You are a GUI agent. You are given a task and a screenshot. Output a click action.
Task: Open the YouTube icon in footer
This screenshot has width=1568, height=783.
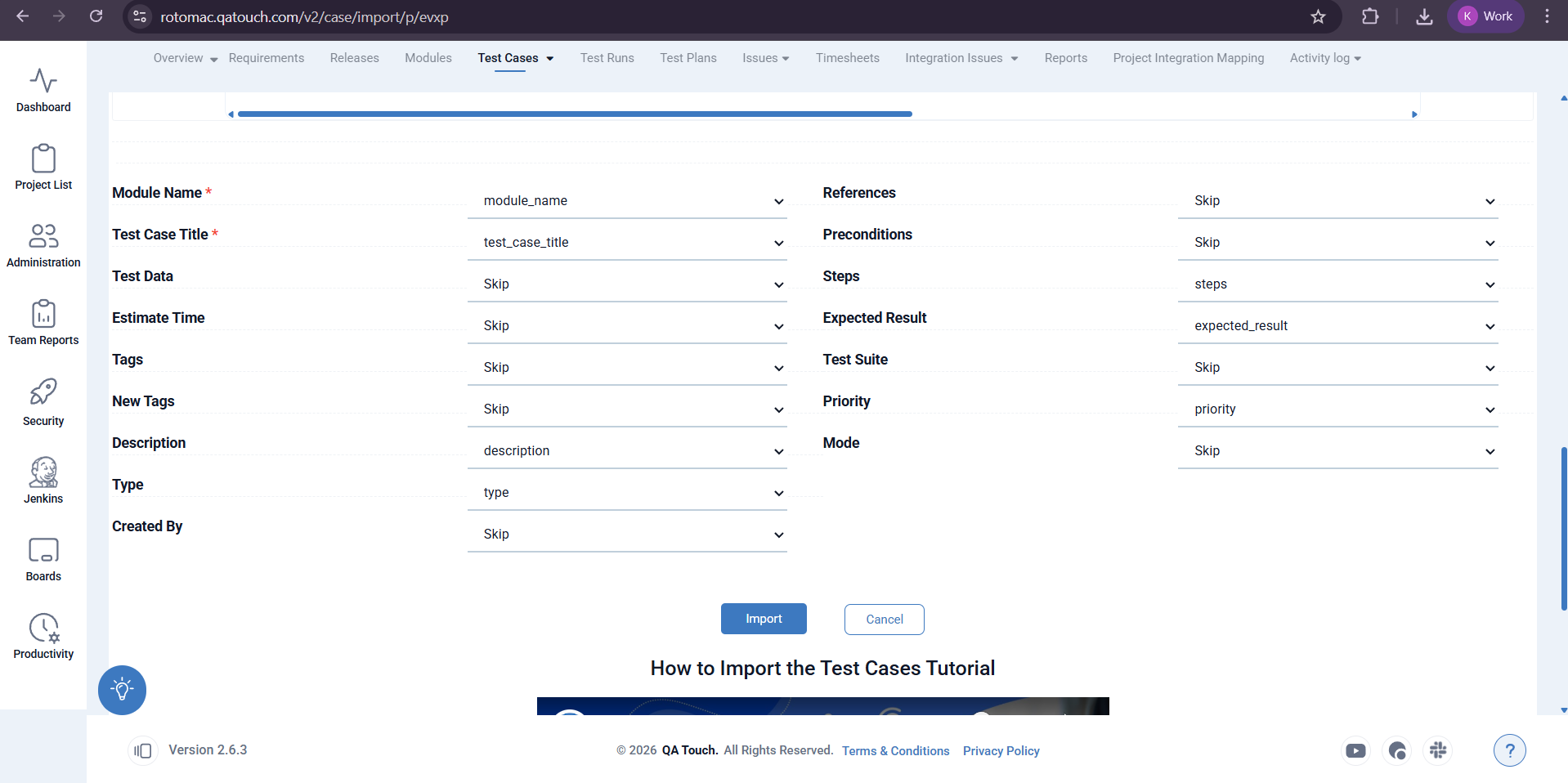tap(1355, 750)
